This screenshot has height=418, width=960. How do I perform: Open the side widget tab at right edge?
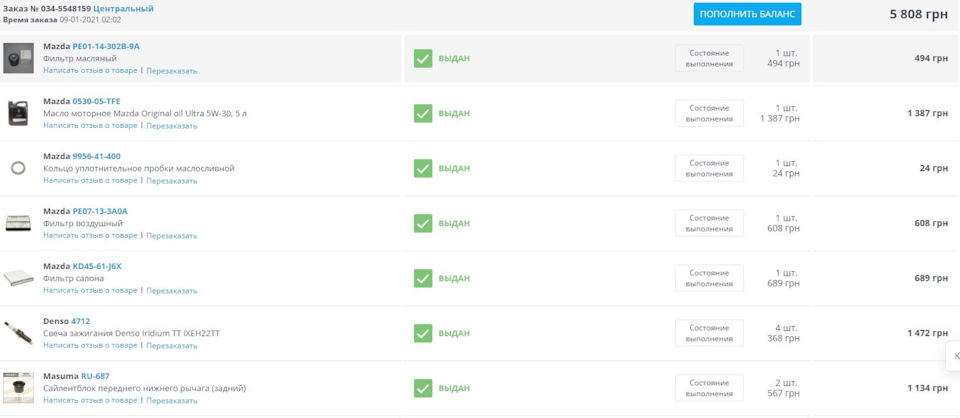tap(953, 356)
